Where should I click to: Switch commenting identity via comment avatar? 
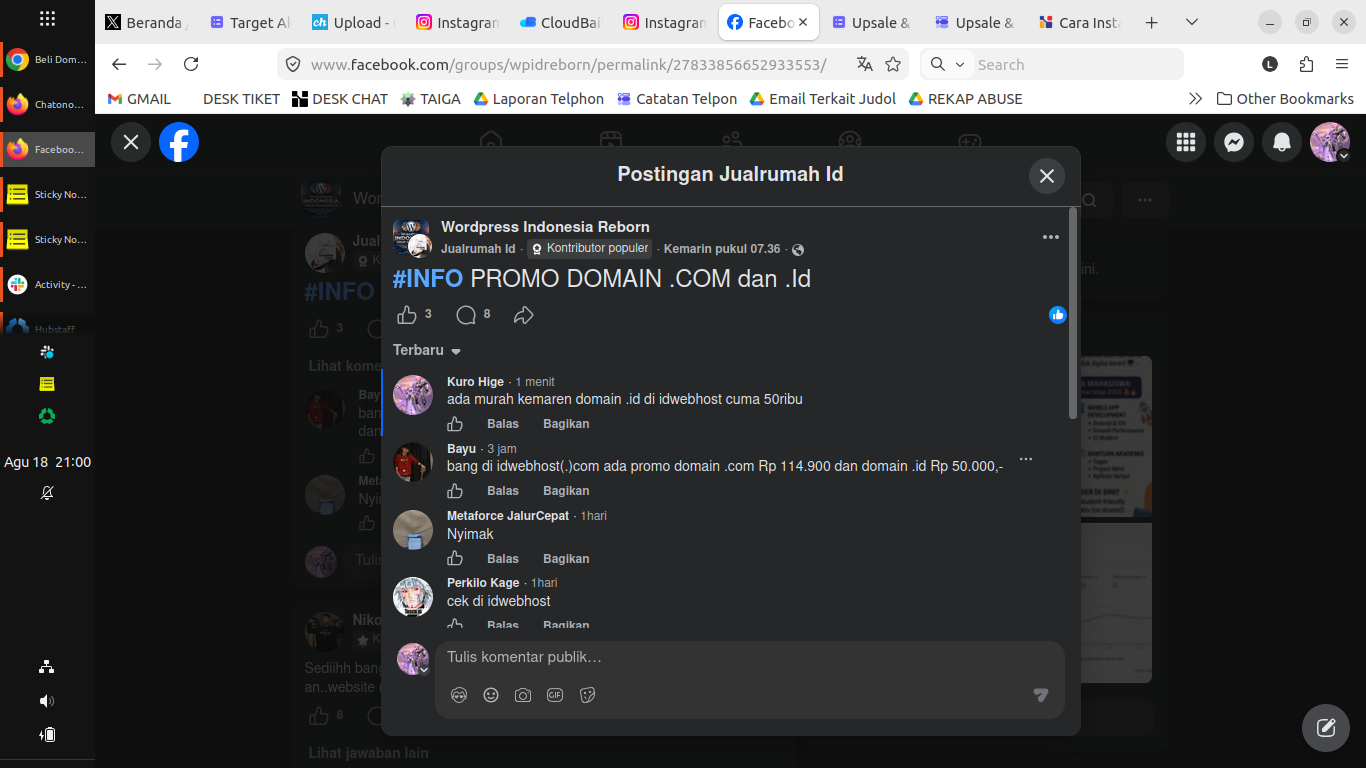(413, 659)
